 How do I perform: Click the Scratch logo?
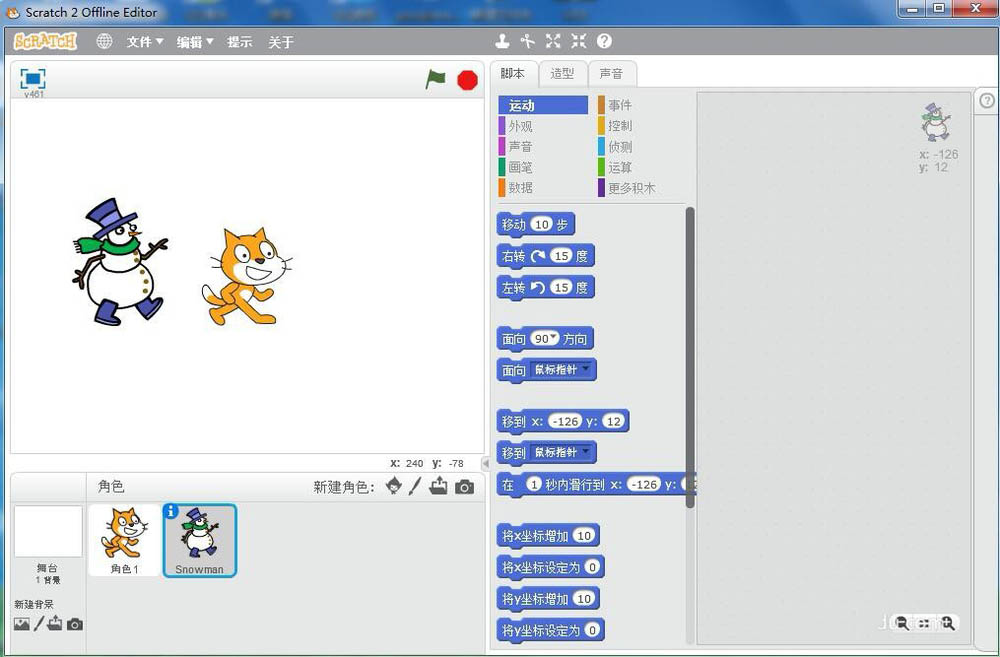click(45, 41)
